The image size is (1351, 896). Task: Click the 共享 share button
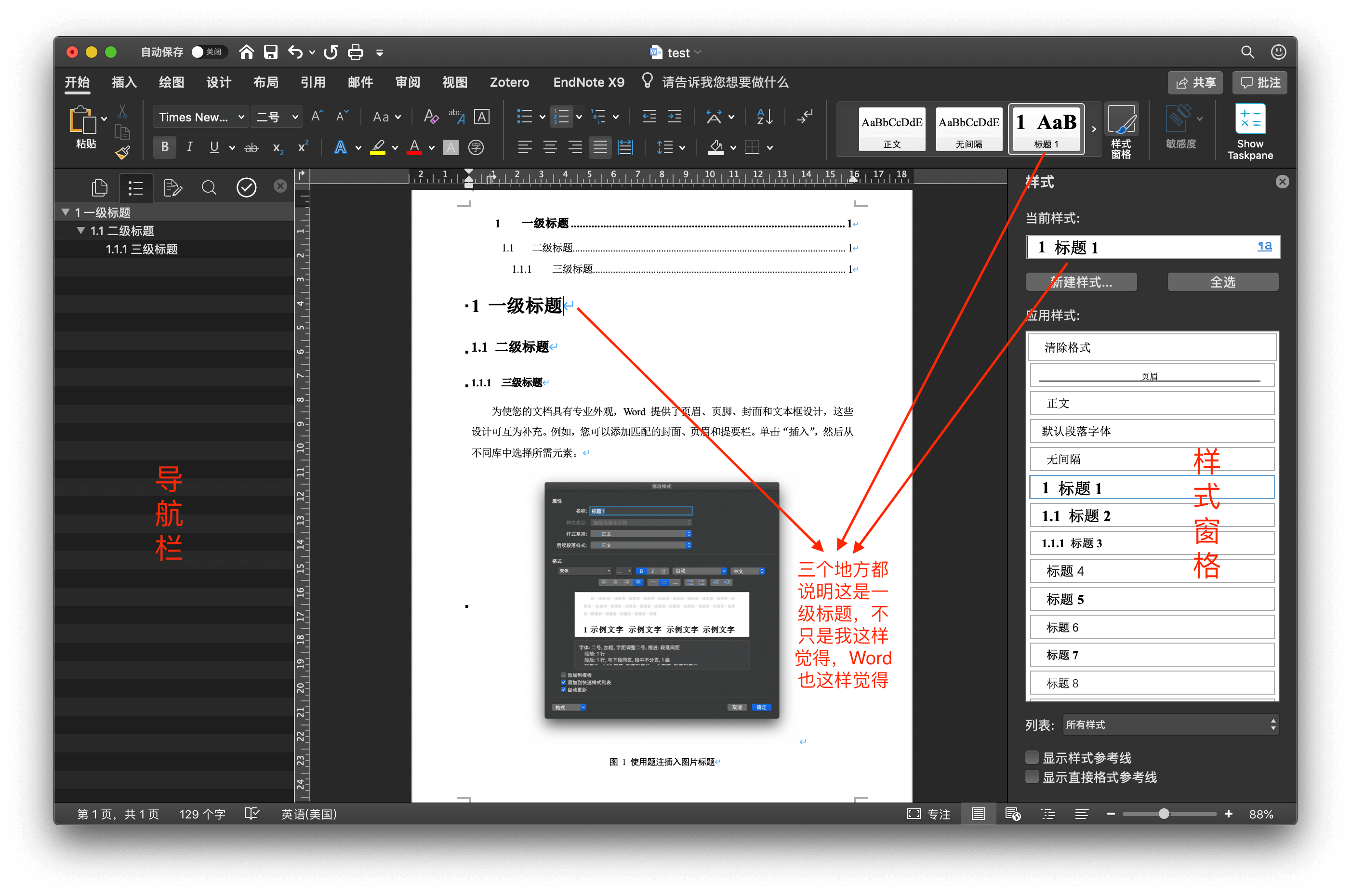coord(1195,83)
